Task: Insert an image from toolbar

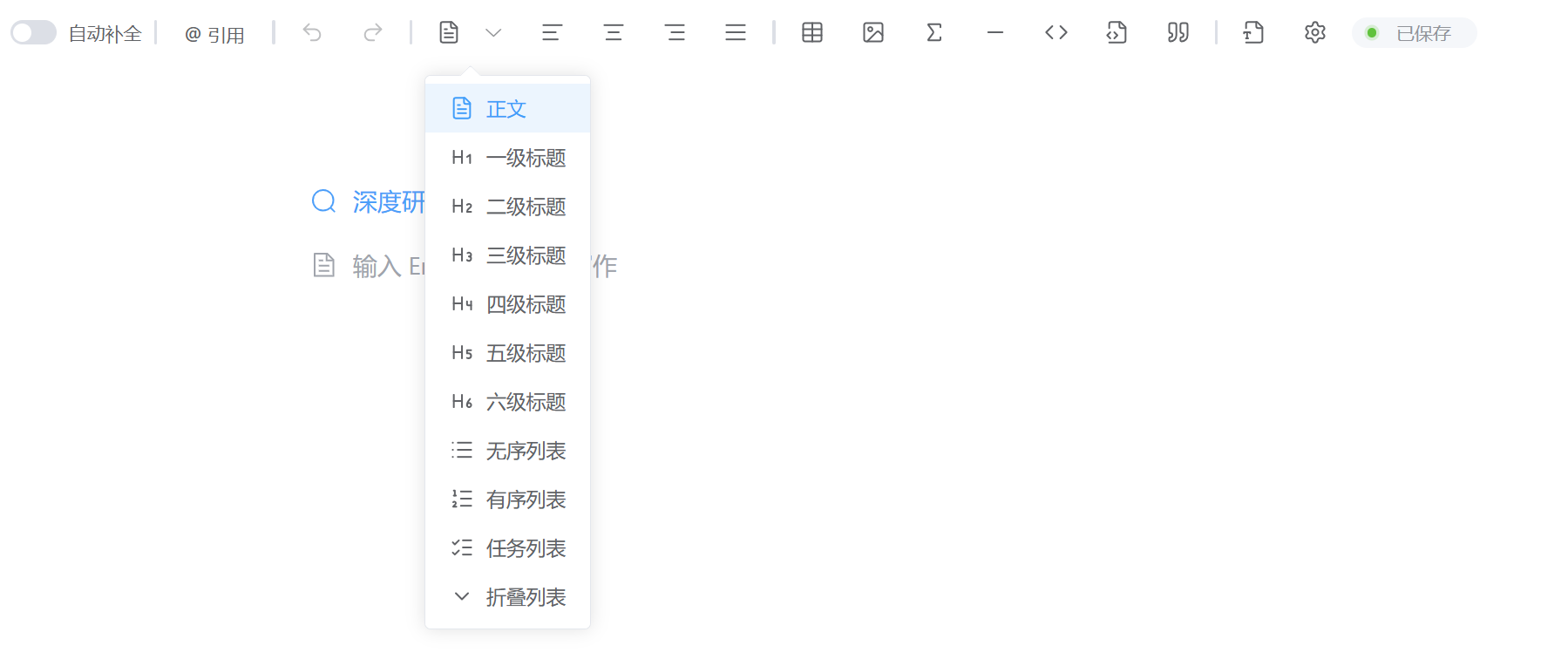Action: click(873, 33)
